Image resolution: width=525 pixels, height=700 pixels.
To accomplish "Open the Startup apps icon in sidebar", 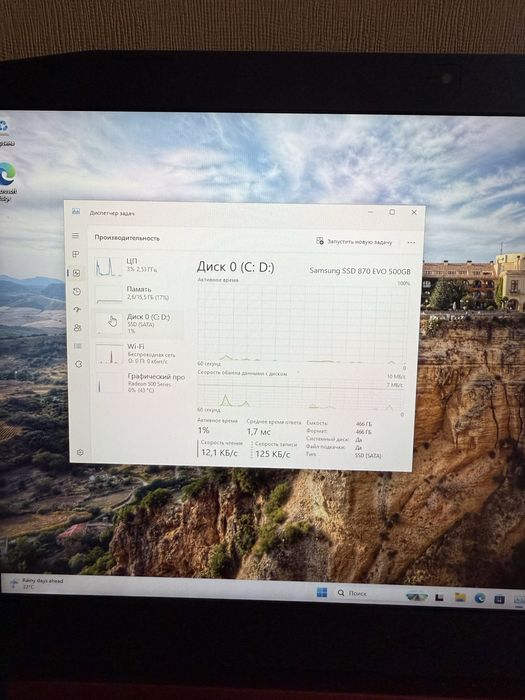I will tap(77, 309).
